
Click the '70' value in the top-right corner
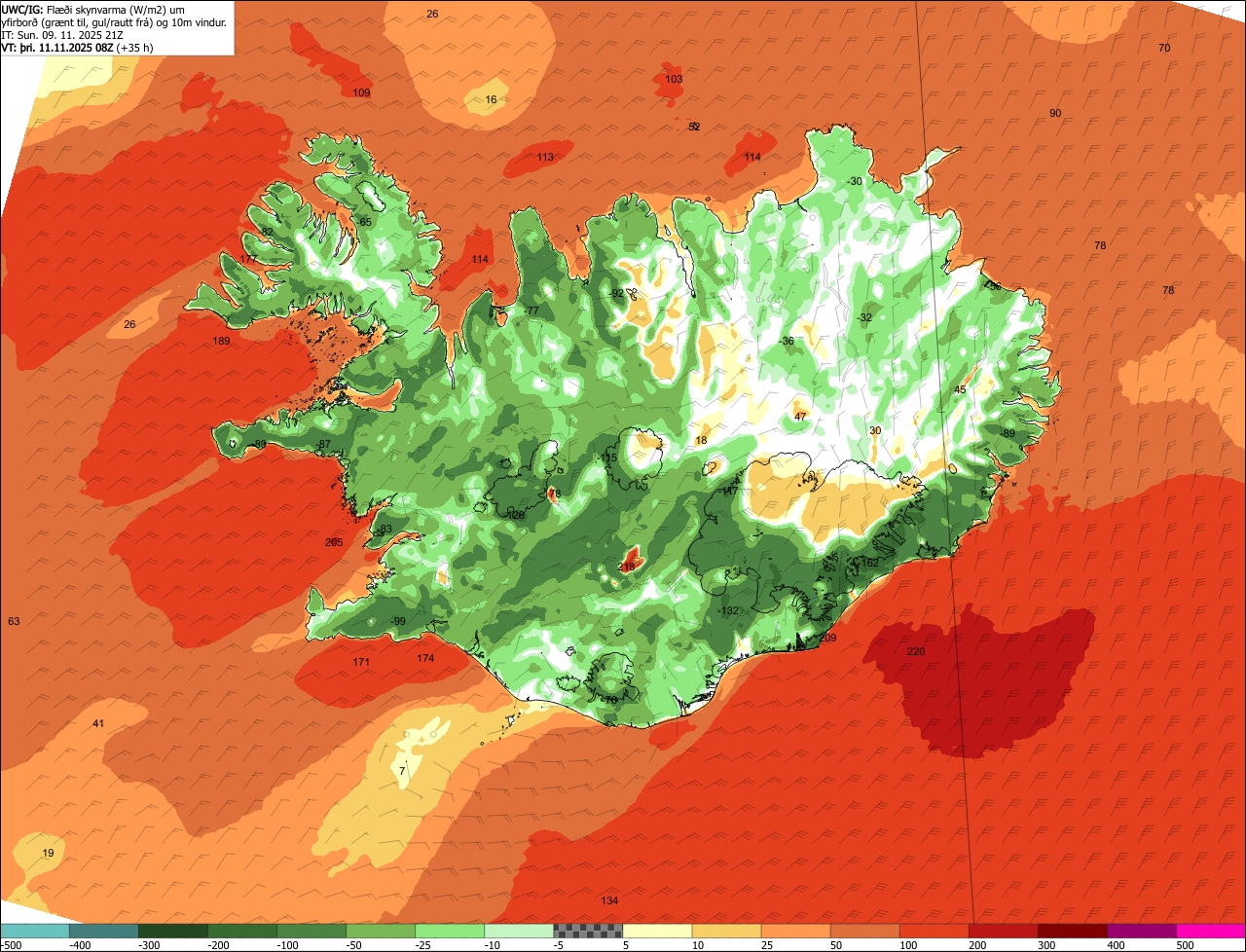(x=1164, y=49)
